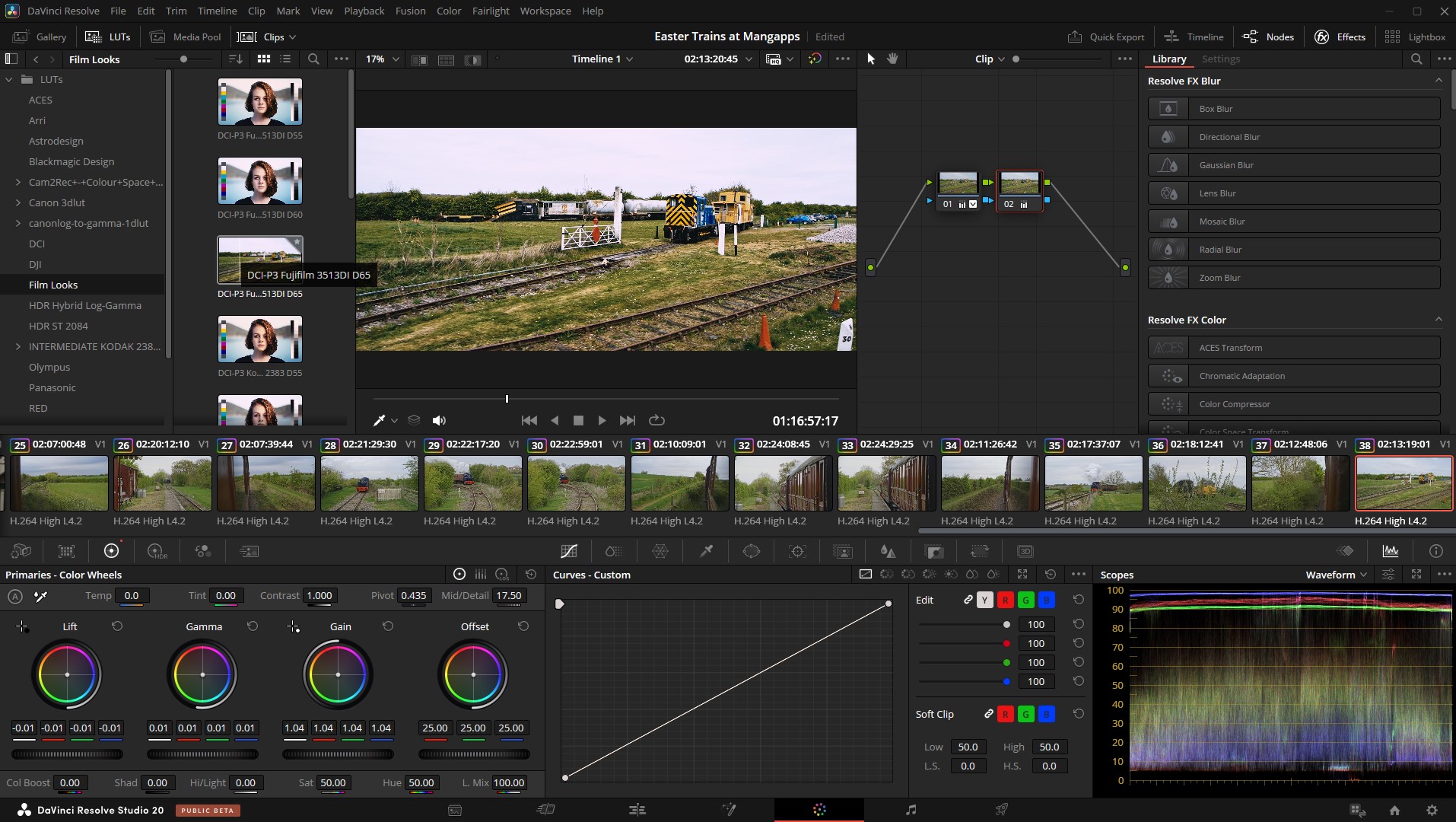The image size is (1456, 822).
Task: Open the Timeline 1 selector dropdown
Action: [x=602, y=59]
